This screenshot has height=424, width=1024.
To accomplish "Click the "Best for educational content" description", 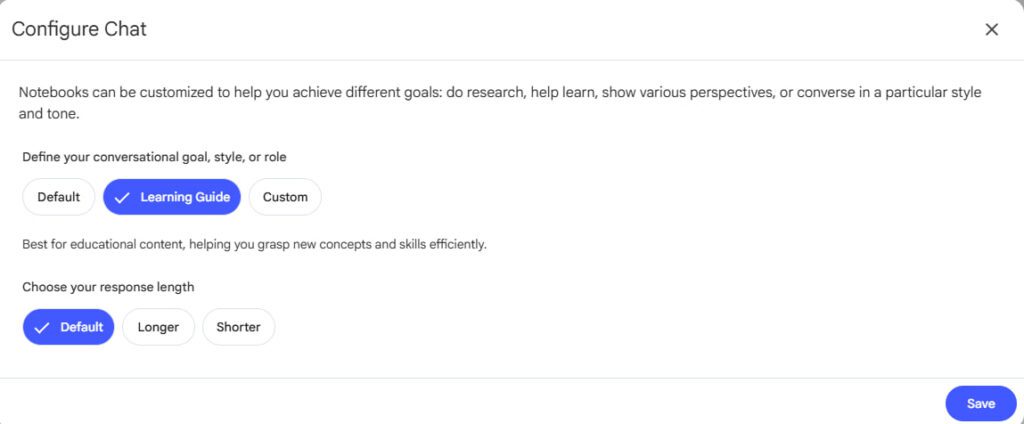I will [254, 244].
